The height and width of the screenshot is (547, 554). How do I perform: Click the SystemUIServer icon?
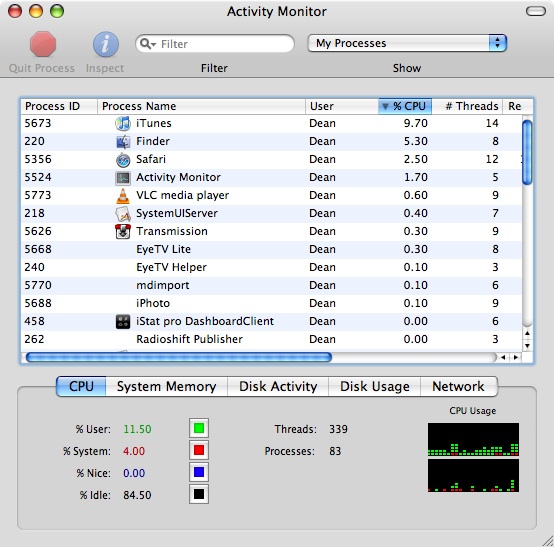123,214
